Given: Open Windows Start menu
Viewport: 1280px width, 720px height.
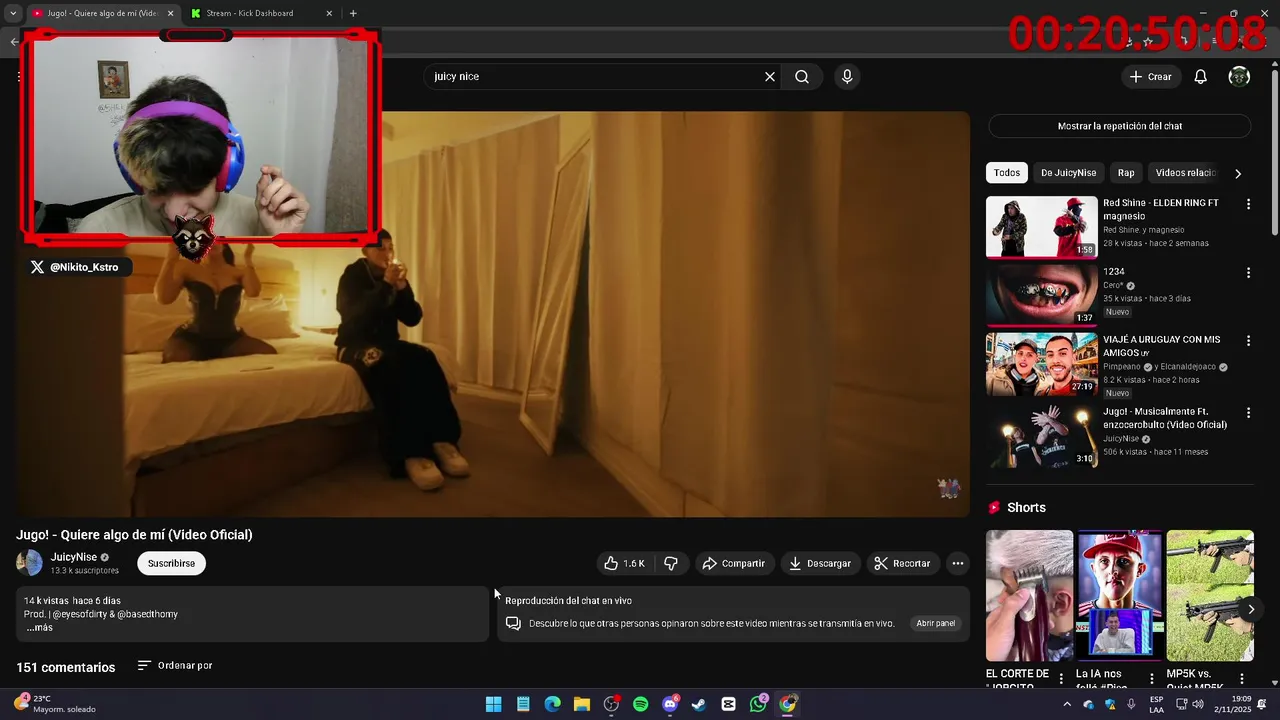Looking at the screenshot, I should coord(493,704).
